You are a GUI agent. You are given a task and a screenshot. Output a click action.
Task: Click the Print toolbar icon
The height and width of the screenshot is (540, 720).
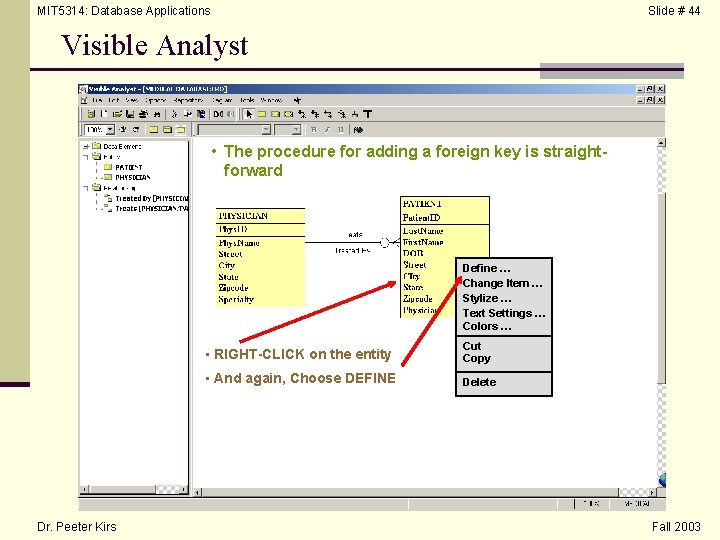pos(143,114)
